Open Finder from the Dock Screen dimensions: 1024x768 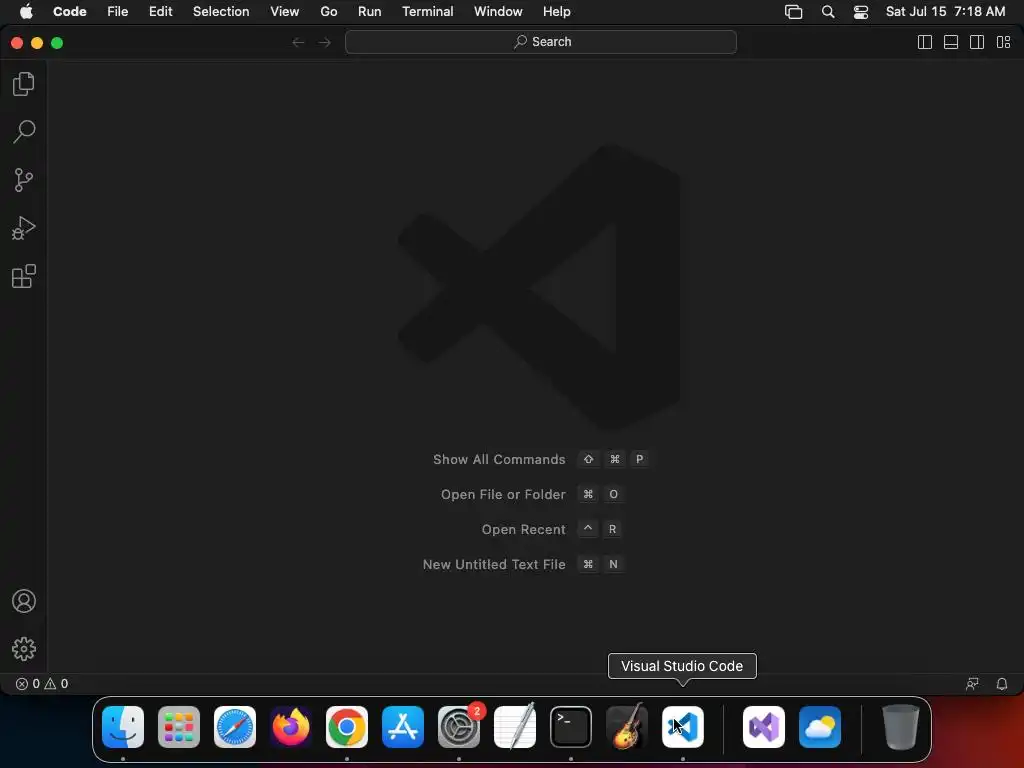click(x=123, y=727)
